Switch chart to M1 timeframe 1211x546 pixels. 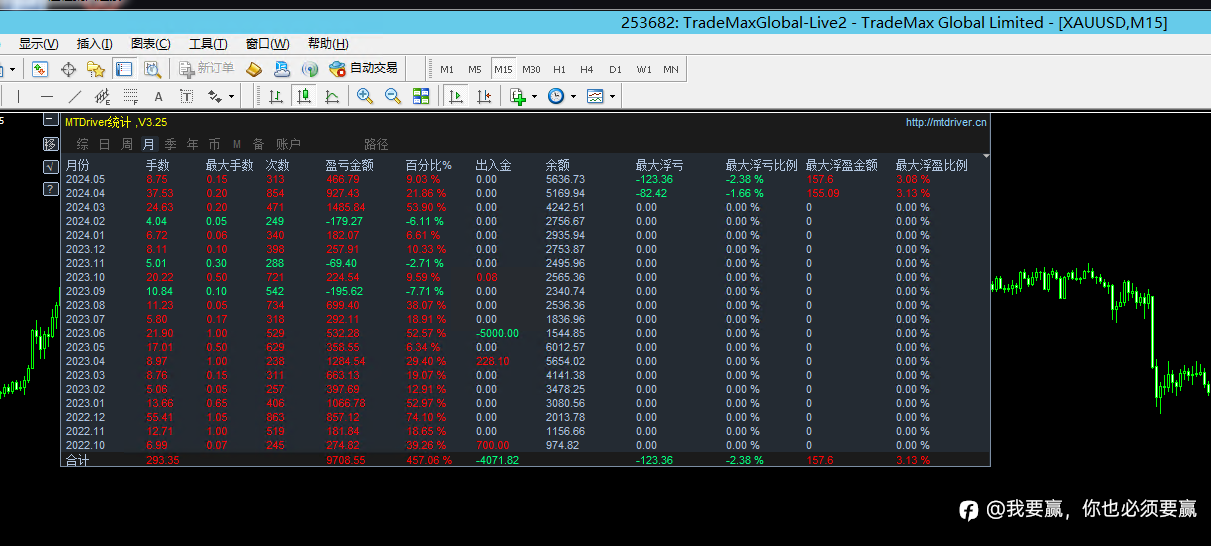point(447,69)
